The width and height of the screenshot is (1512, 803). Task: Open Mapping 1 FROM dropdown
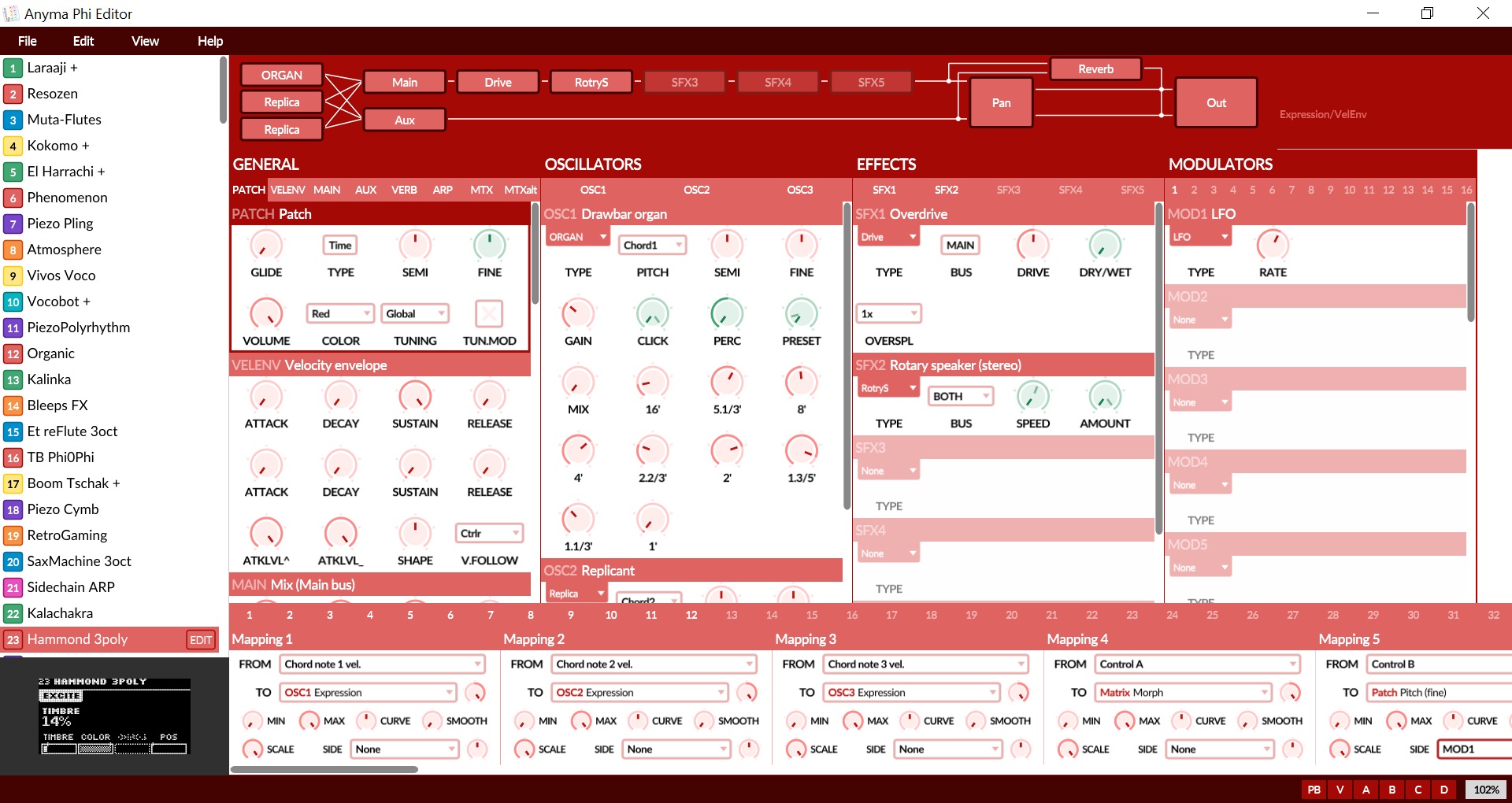click(382, 664)
